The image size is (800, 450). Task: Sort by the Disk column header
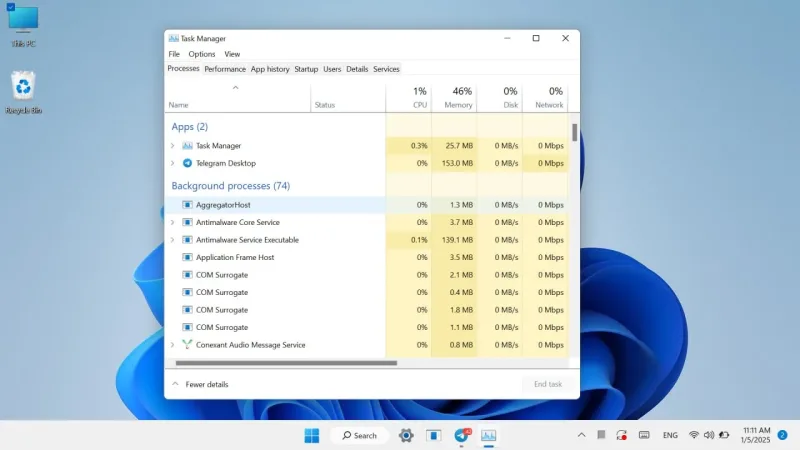tap(499, 98)
